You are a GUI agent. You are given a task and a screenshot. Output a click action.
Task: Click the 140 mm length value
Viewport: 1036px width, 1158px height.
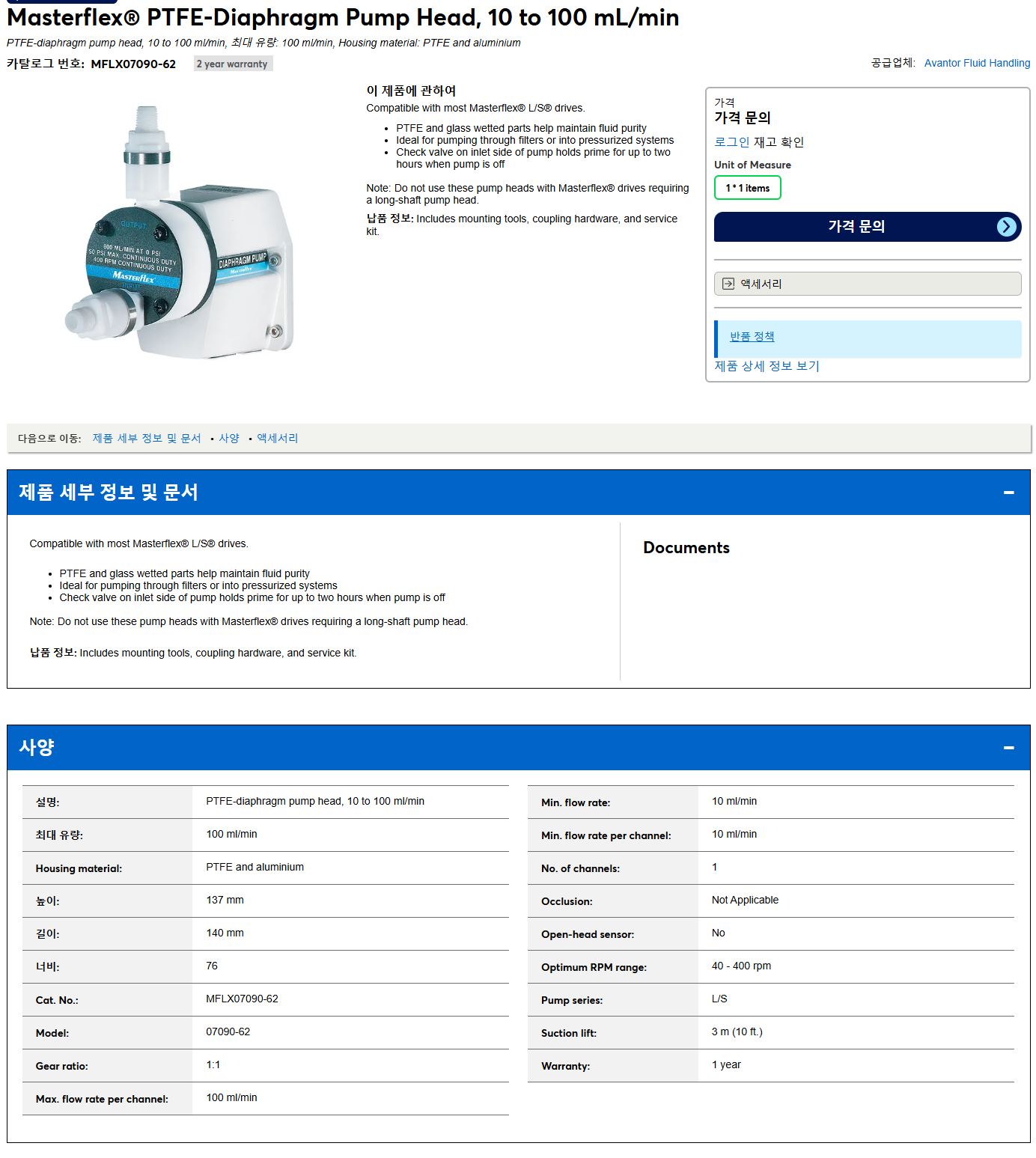(225, 933)
